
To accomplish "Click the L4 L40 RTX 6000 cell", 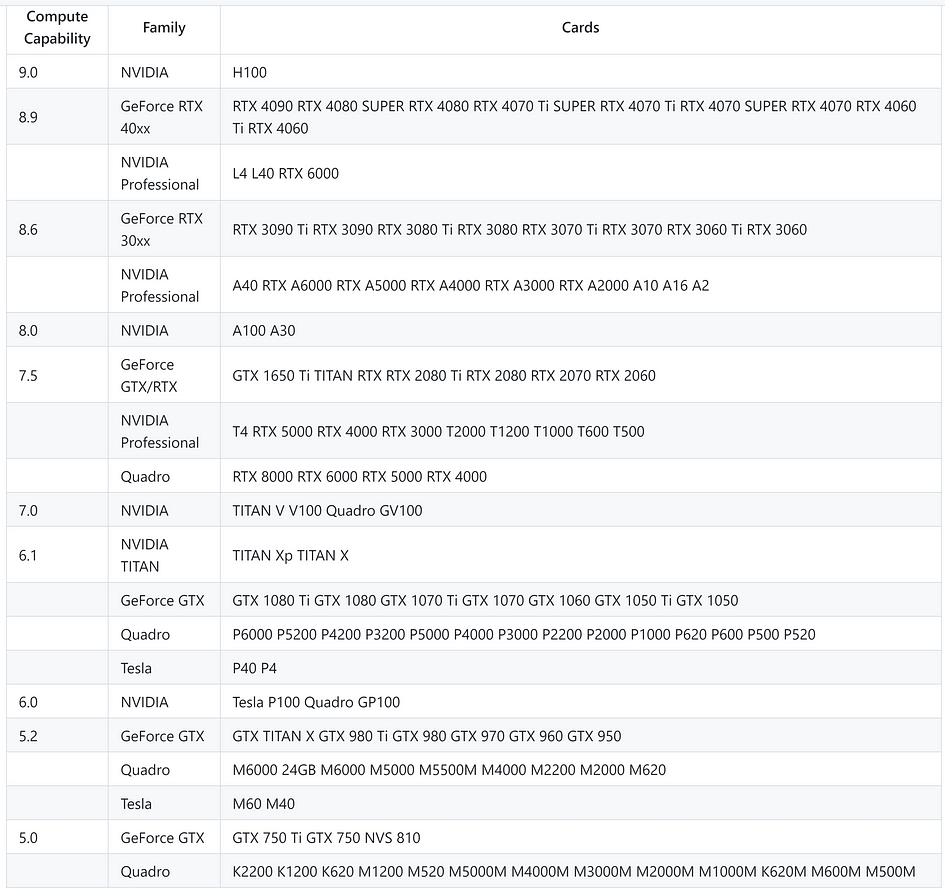I will click(x=580, y=173).
